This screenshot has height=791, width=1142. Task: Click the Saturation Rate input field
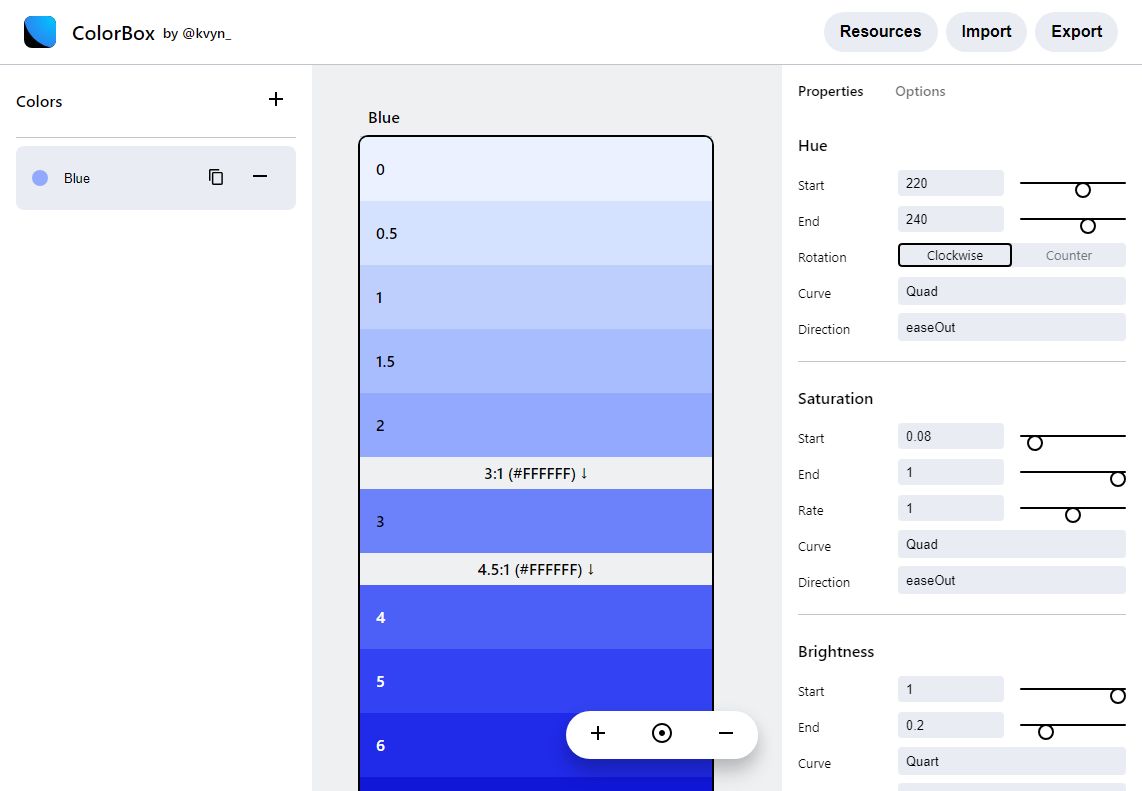click(x=950, y=508)
